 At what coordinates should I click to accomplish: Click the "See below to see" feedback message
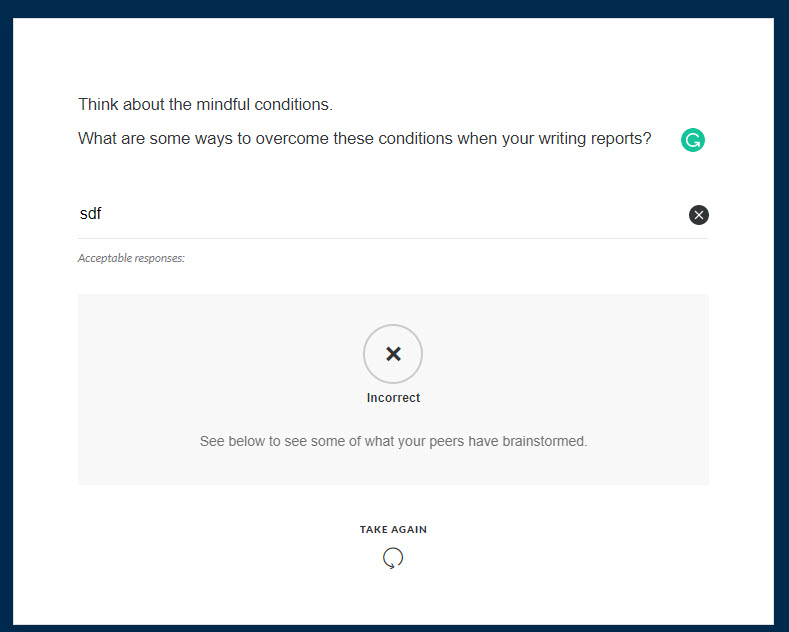(393, 441)
